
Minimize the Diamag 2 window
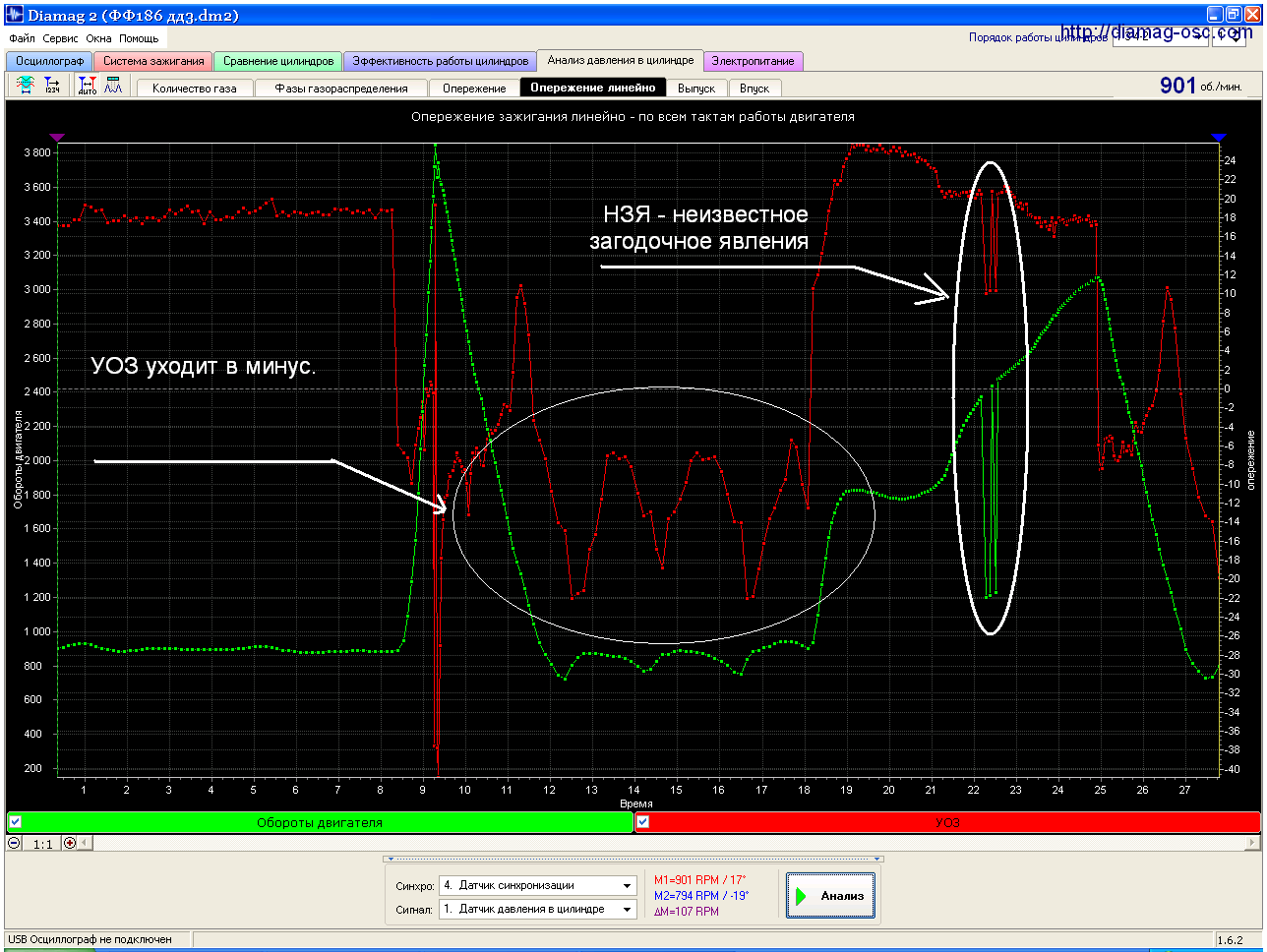tap(1216, 15)
